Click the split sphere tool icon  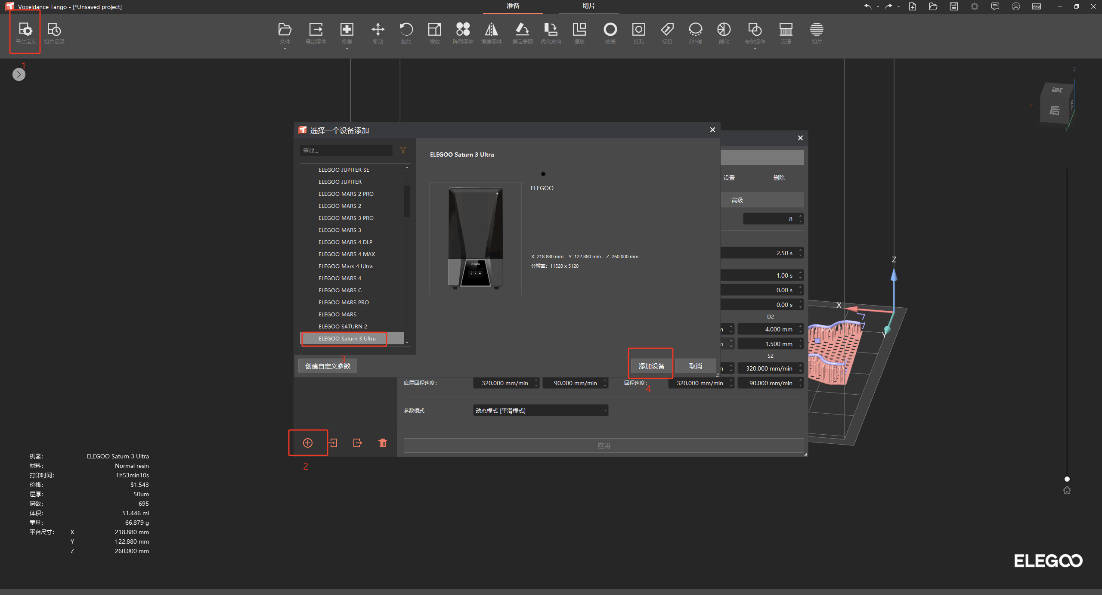coord(724,29)
